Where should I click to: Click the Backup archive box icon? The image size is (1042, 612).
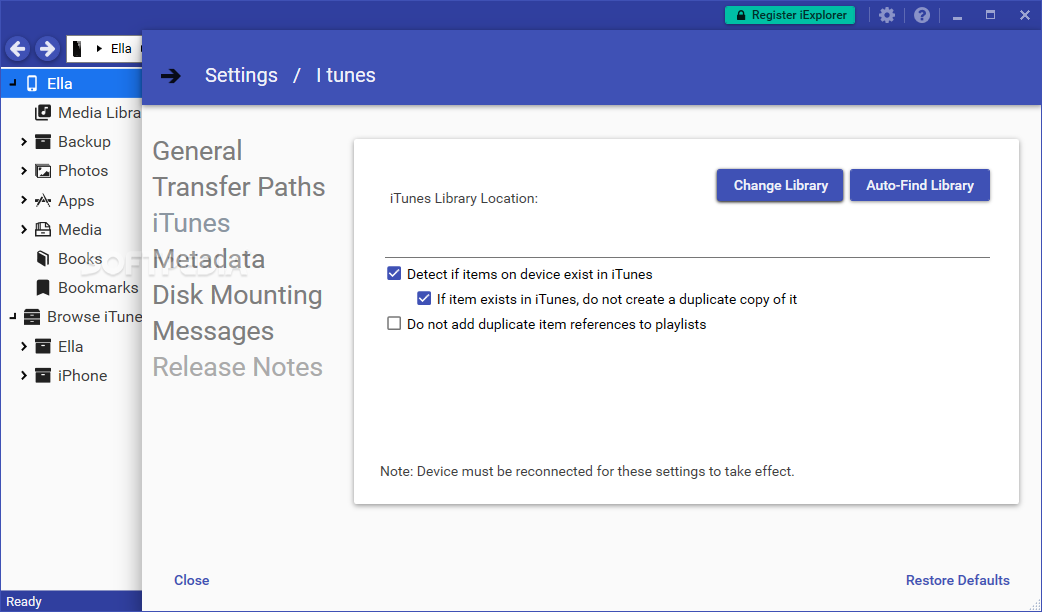43,142
